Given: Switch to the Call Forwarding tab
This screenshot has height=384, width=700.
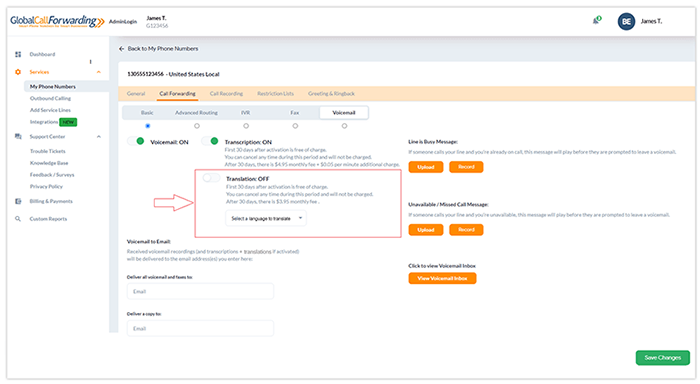Looking at the screenshot, I should 177,94.
